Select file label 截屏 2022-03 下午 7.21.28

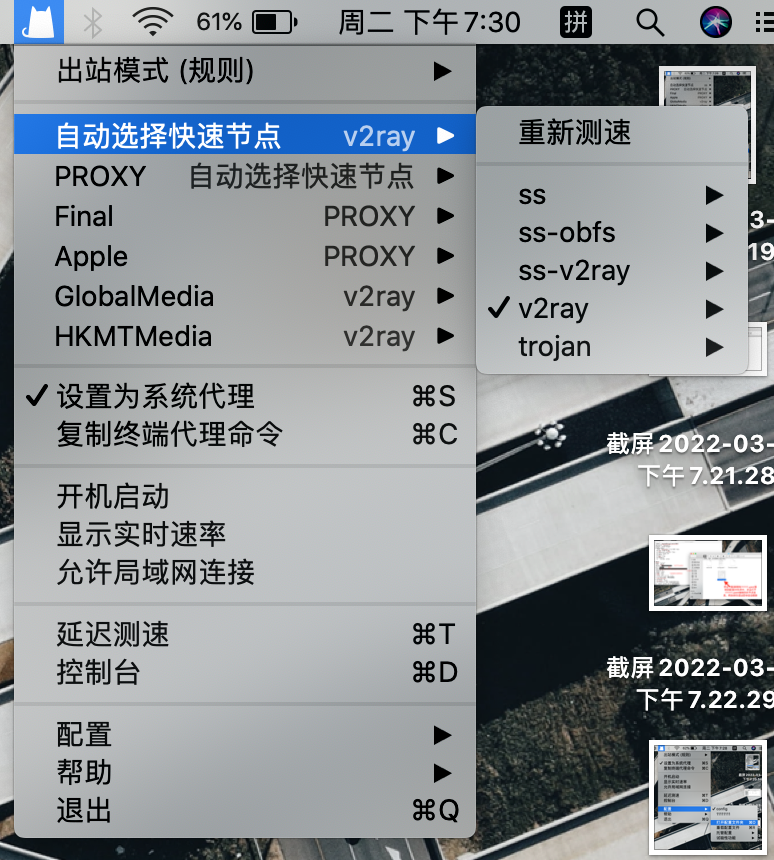[x=690, y=460]
